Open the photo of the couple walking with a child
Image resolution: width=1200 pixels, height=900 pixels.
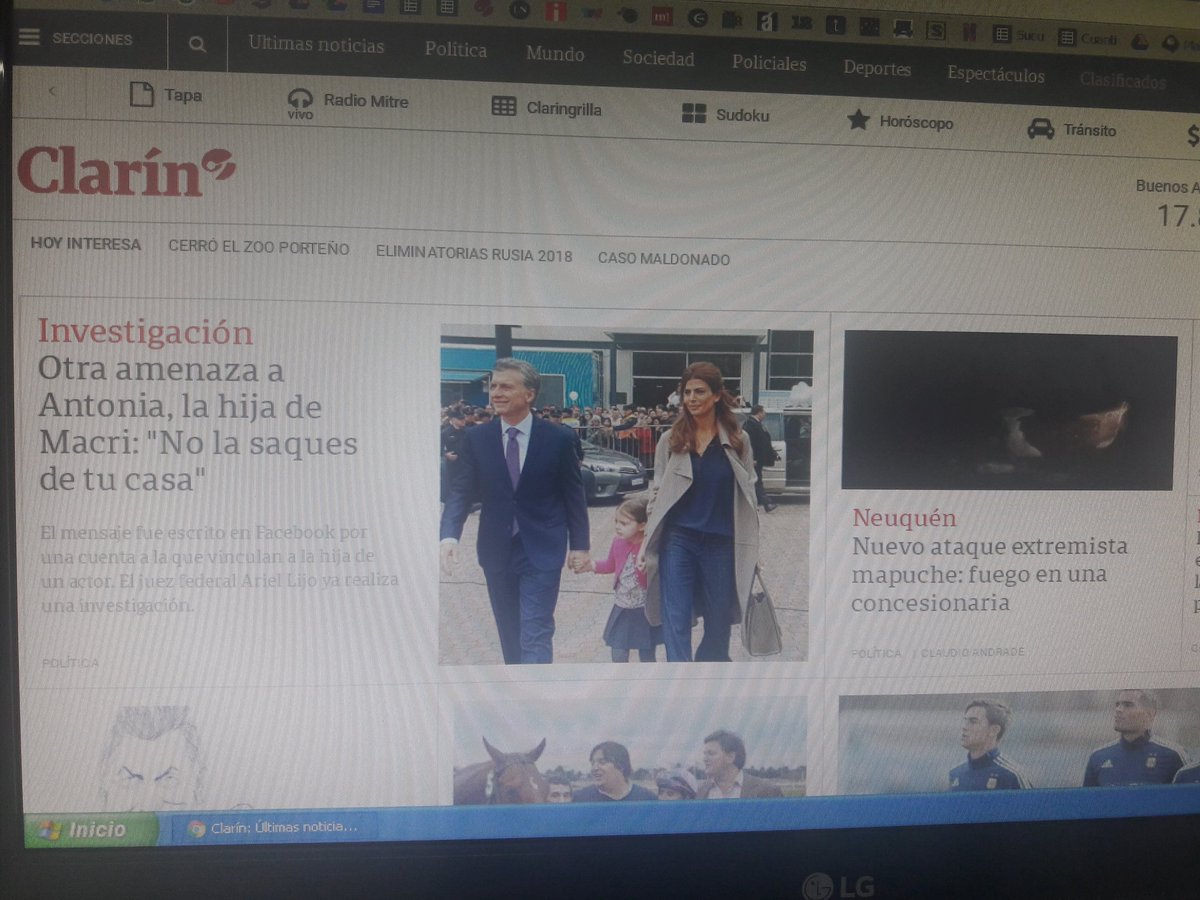pyautogui.click(x=626, y=494)
